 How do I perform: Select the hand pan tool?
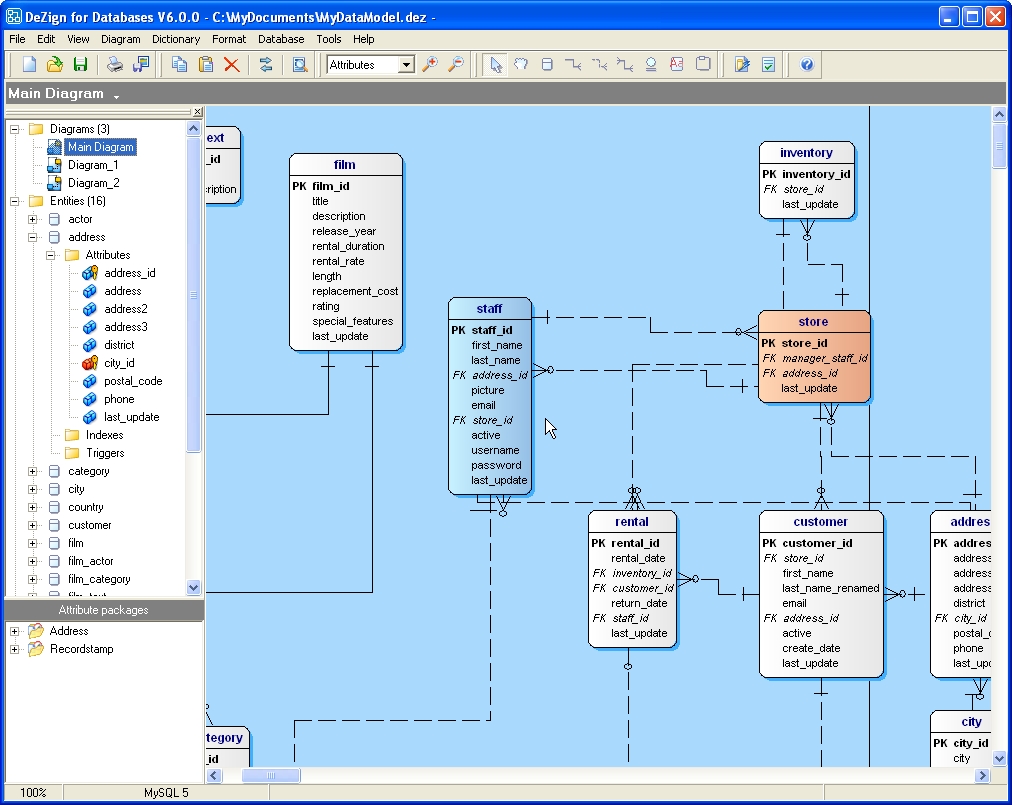pos(521,65)
